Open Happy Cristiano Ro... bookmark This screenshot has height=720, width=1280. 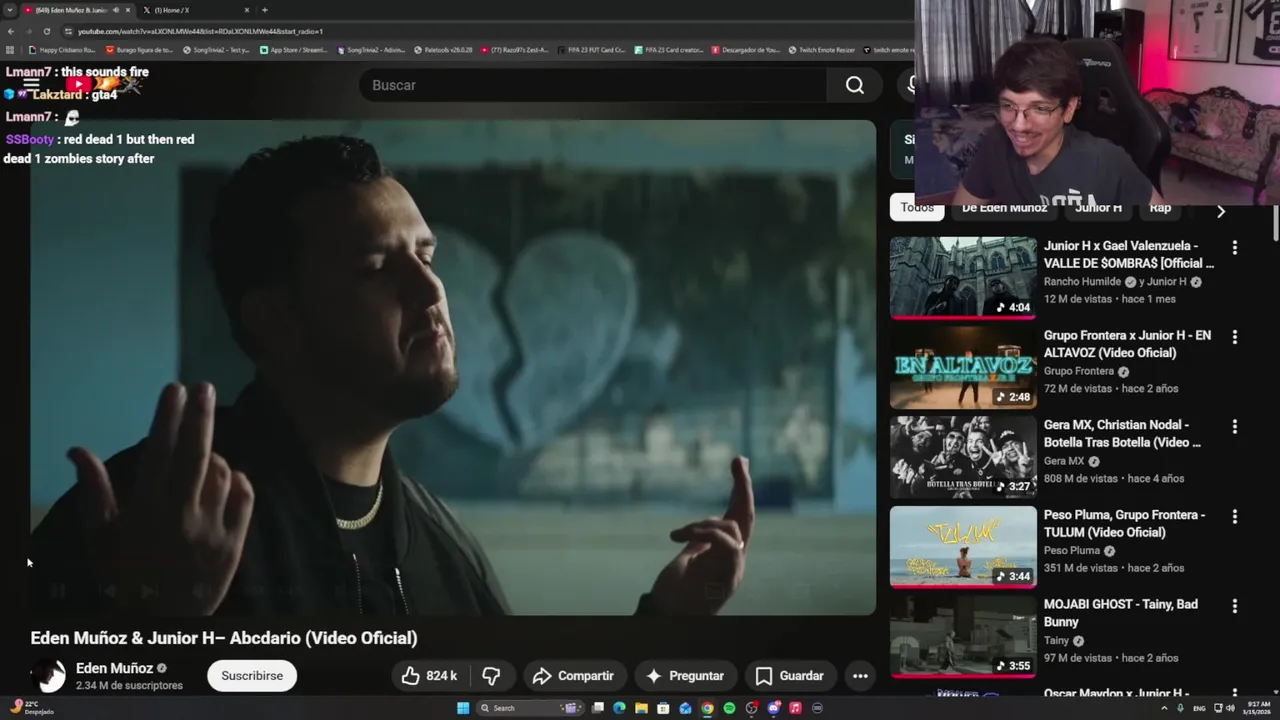(62, 49)
